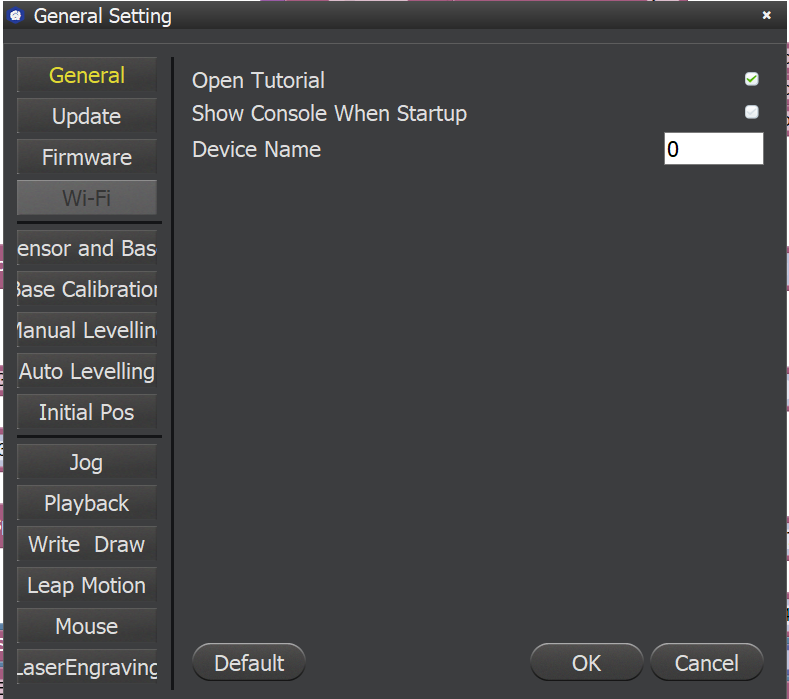The width and height of the screenshot is (789, 699).
Task: Select the Playback settings tab
Action: pos(87,504)
